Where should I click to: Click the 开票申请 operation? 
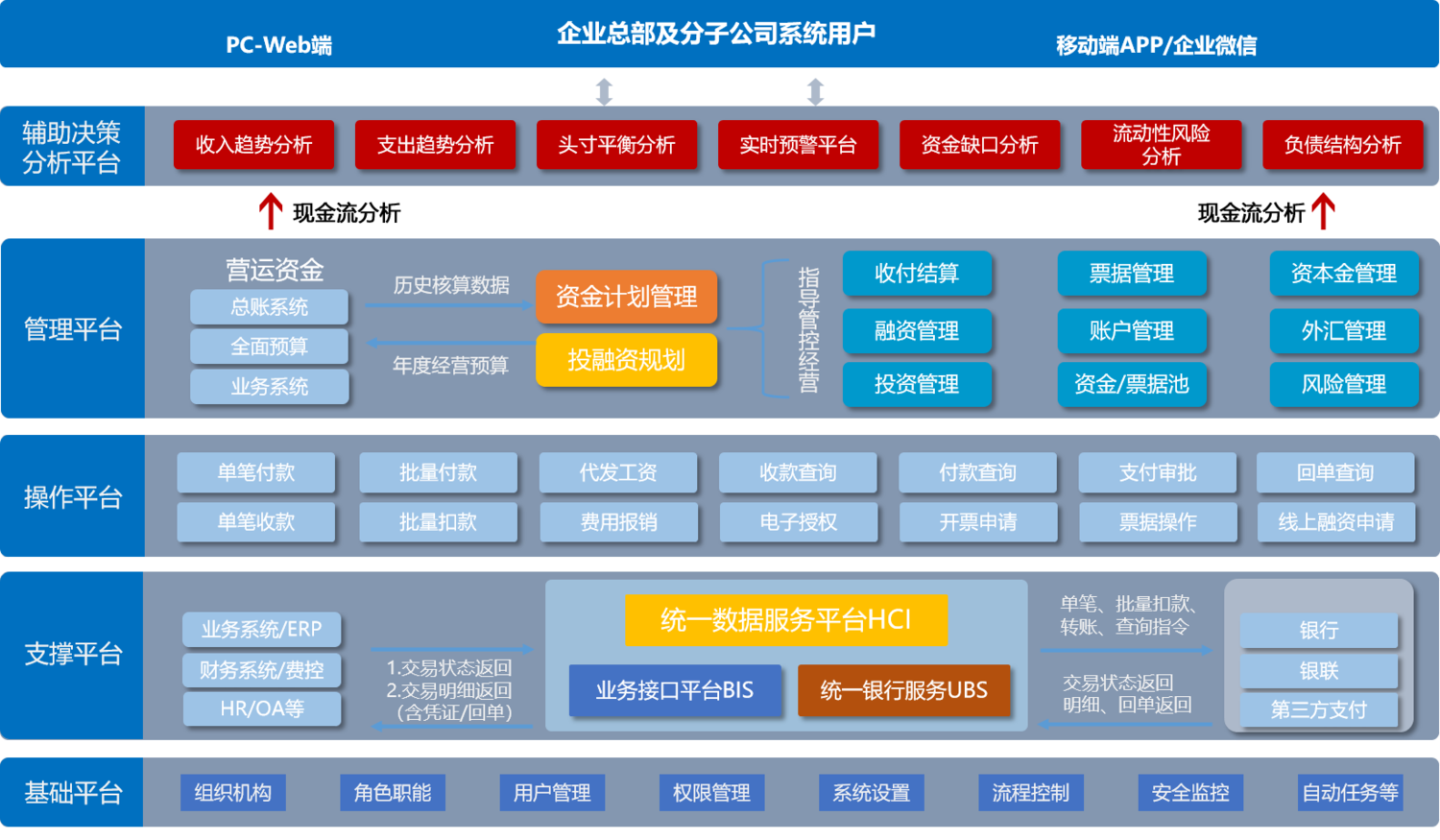pyautogui.click(x=977, y=522)
